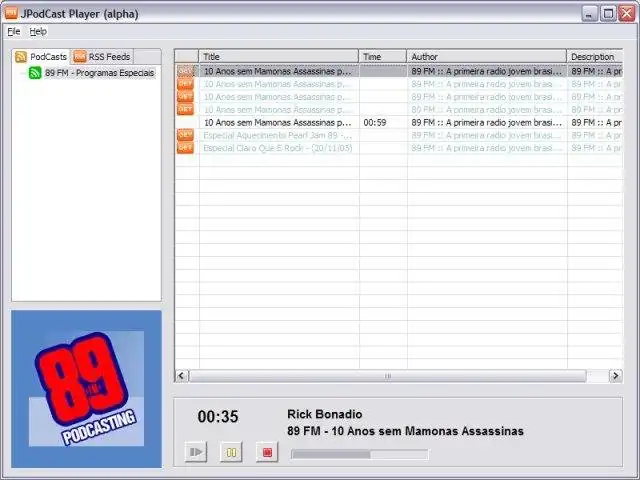Maximize the JPodCast Player window
Viewport: 640px width, 480px height.
(608, 14)
